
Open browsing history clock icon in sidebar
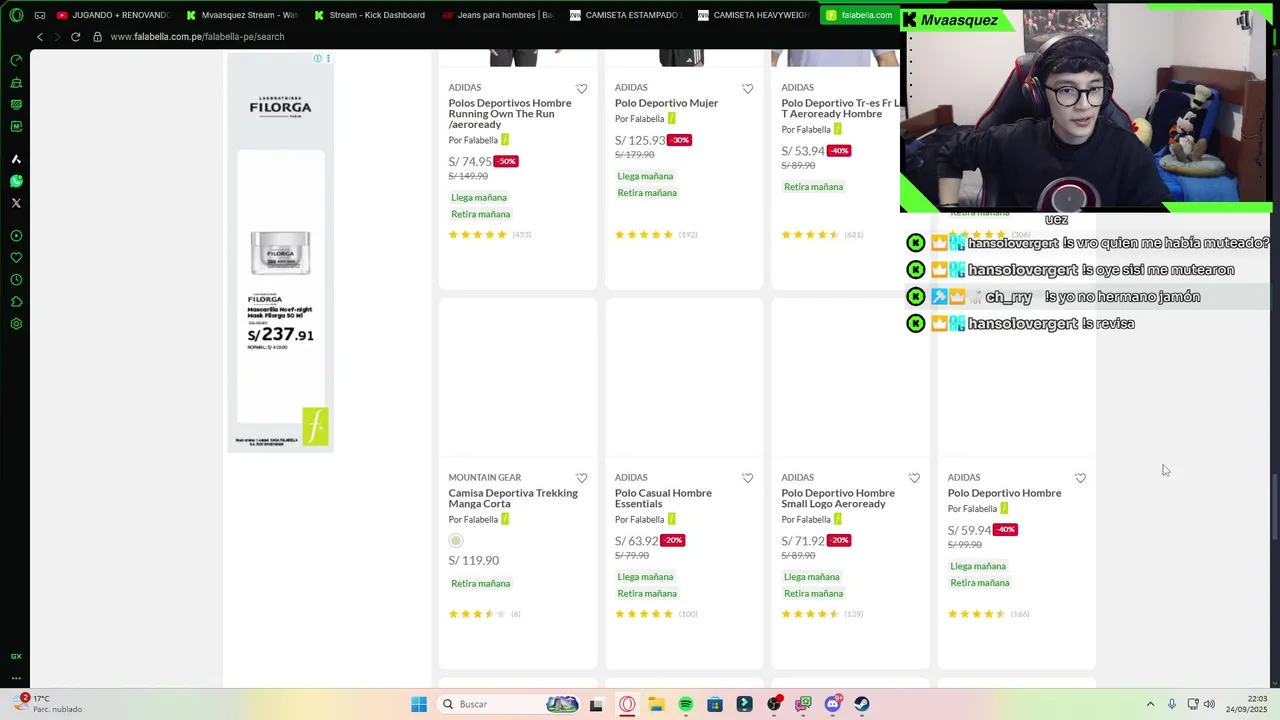click(x=16, y=280)
